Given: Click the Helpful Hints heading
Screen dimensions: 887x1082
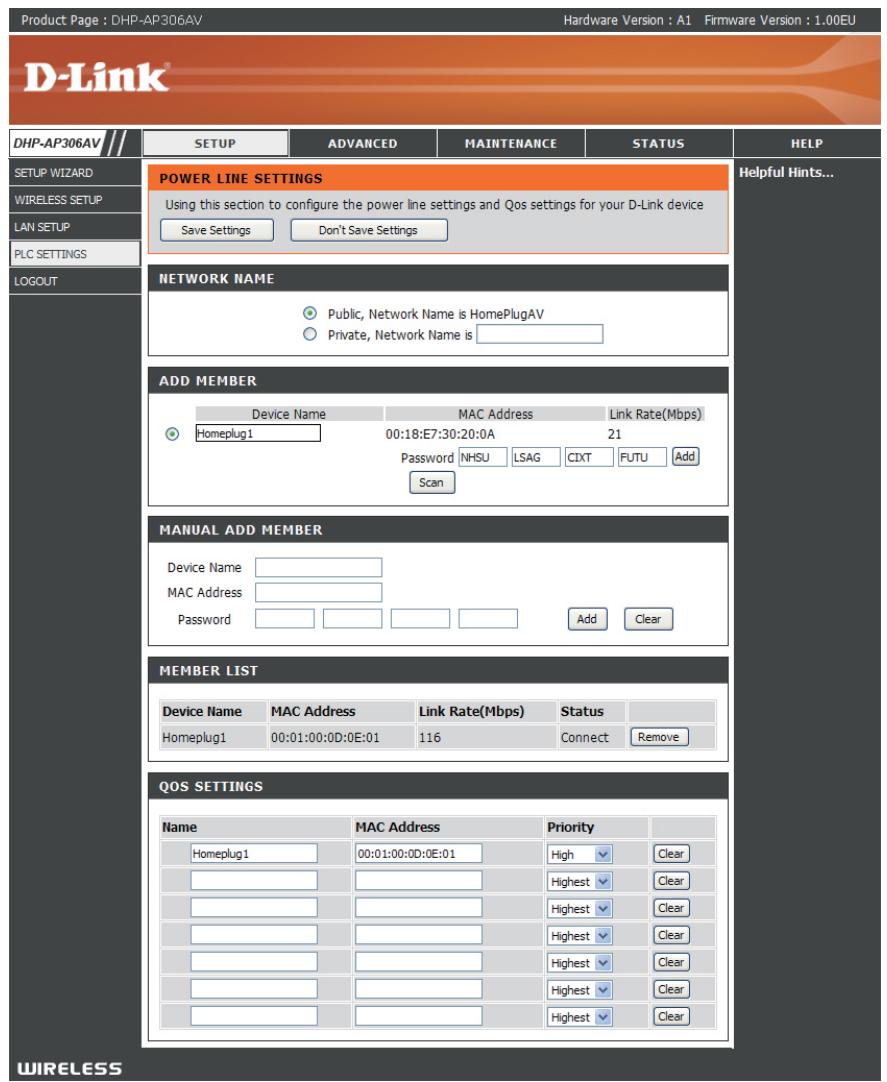Looking at the screenshot, I should coord(786,173).
